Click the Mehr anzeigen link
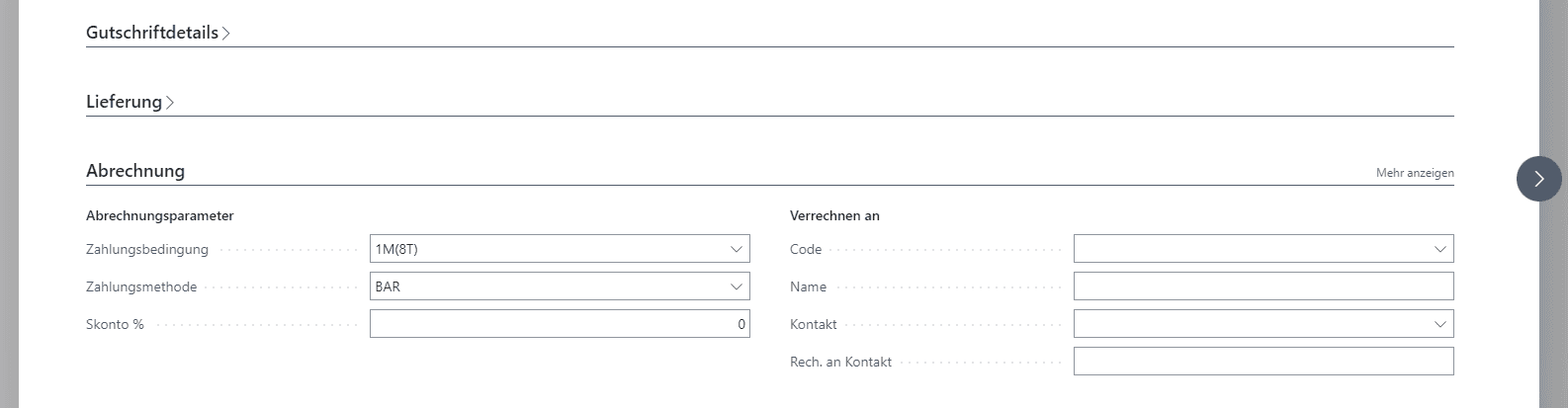The width and height of the screenshot is (1568, 408). pyautogui.click(x=1414, y=173)
